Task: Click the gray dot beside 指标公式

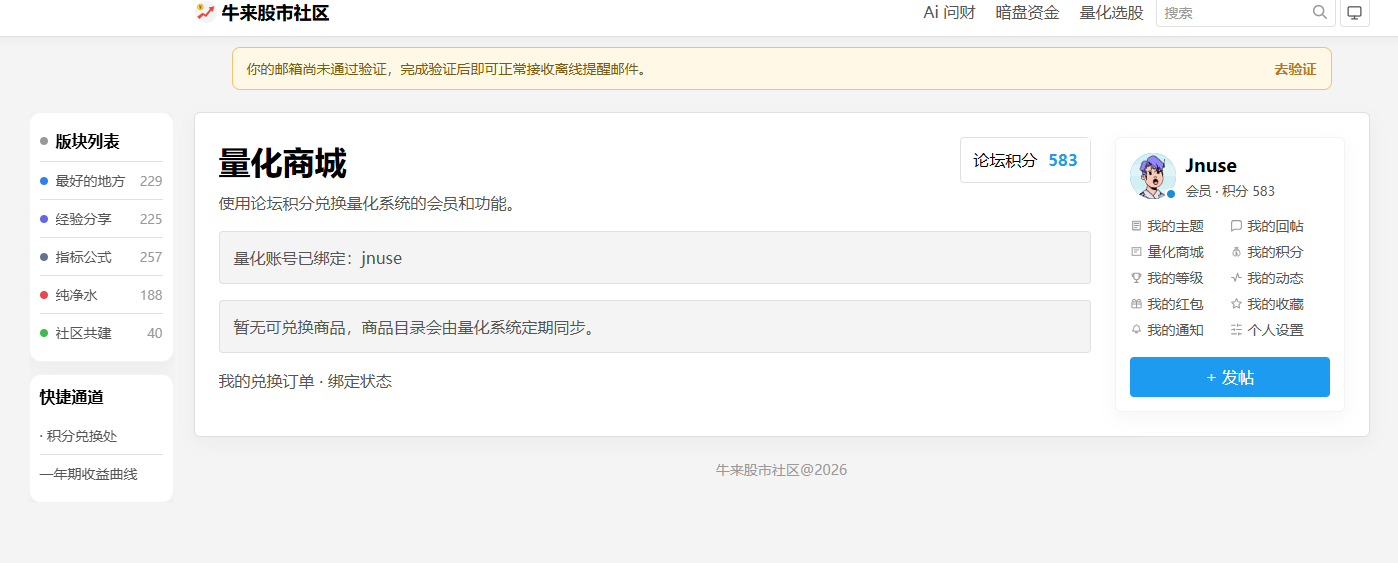Action: [44, 257]
